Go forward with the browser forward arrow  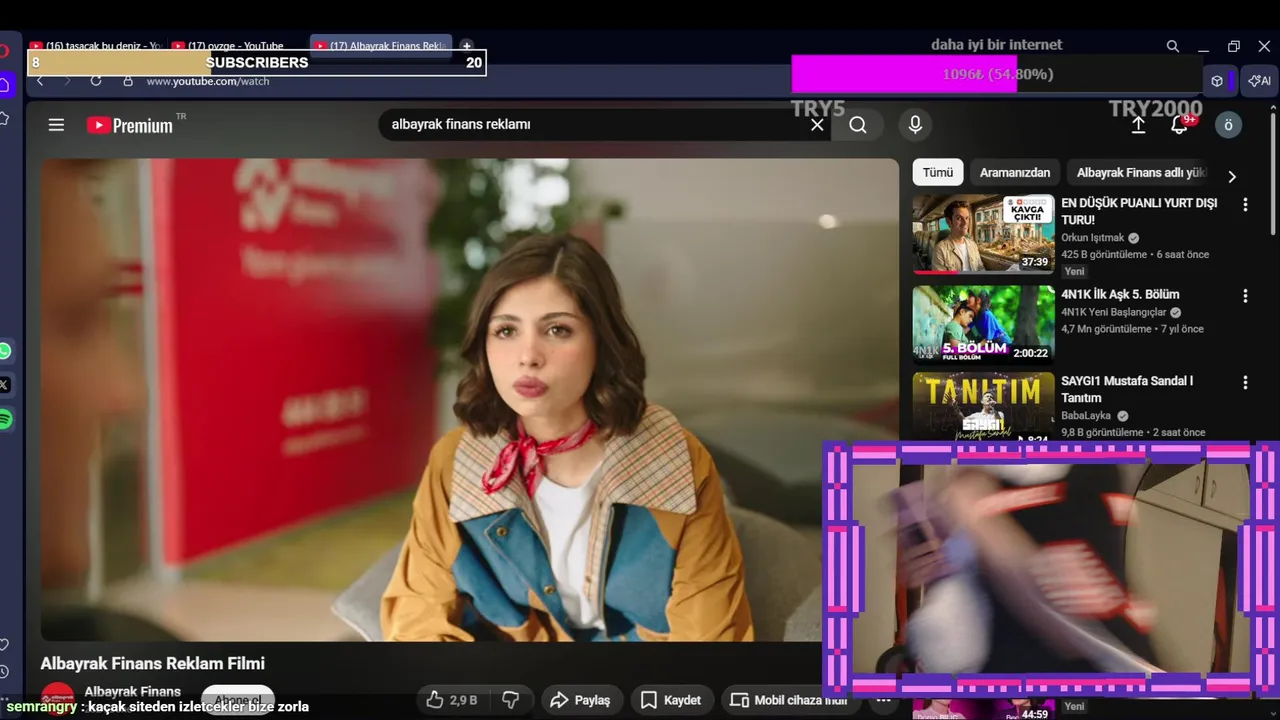pyautogui.click(x=67, y=81)
